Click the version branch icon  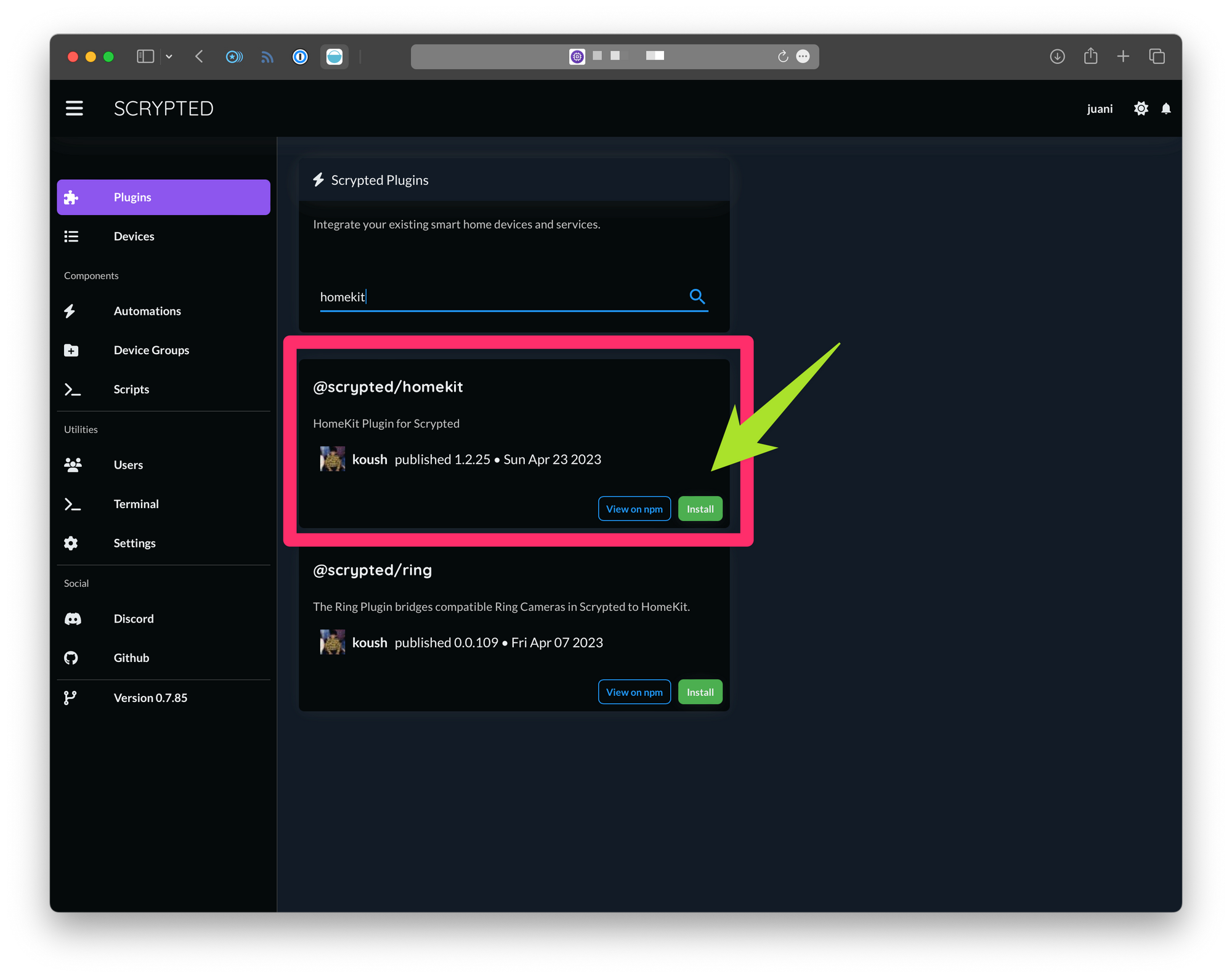(70, 698)
